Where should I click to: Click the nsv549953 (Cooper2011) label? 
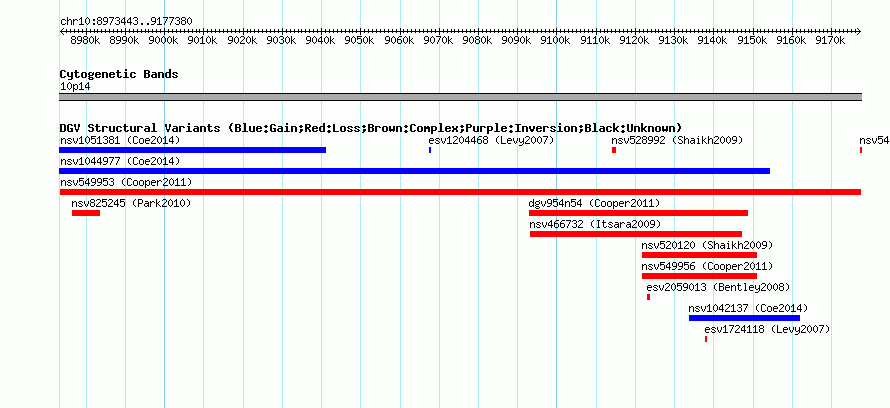coord(126,182)
